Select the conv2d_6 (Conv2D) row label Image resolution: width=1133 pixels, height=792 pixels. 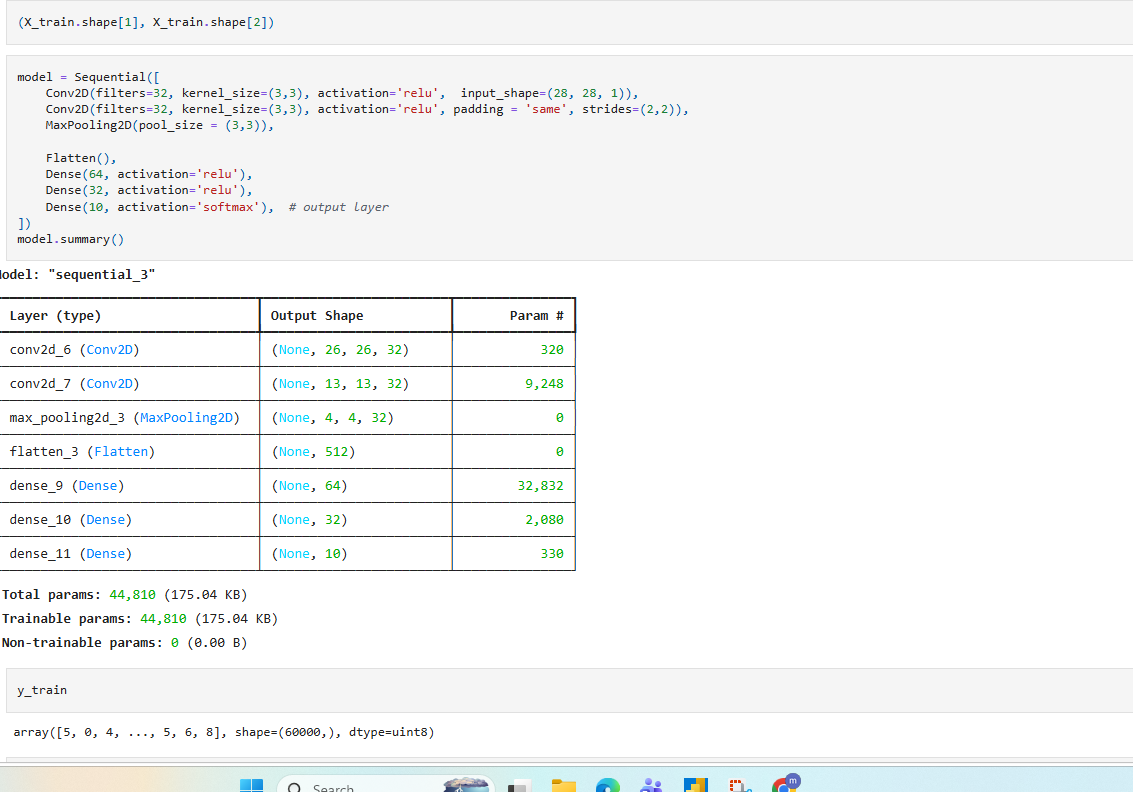pyautogui.click(x=74, y=350)
